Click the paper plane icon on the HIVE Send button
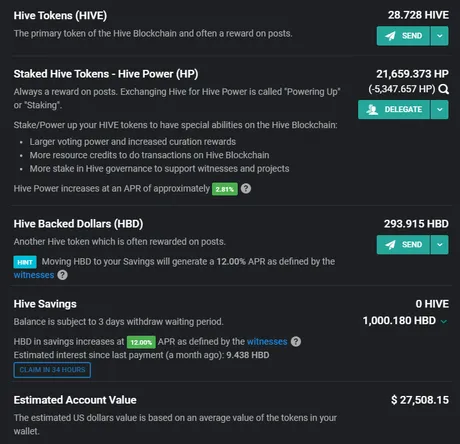Image resolution: width=460 pixels, height=444 pixels. pos(390,36)
